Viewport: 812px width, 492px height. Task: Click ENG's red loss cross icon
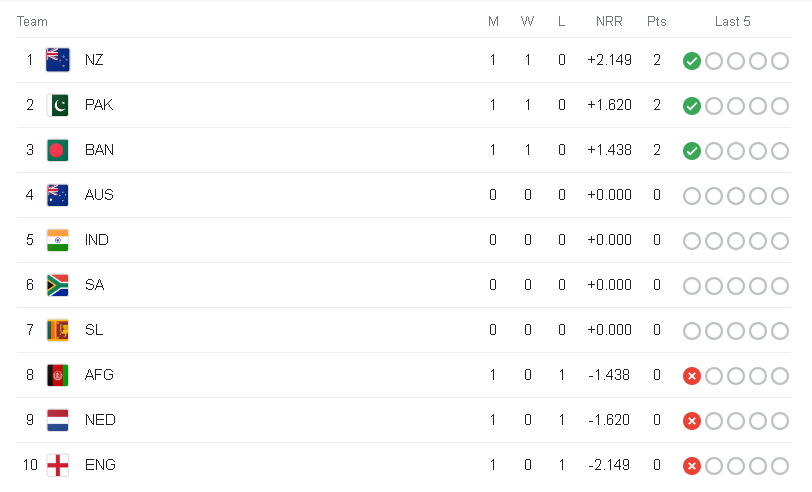pos(691,466)
